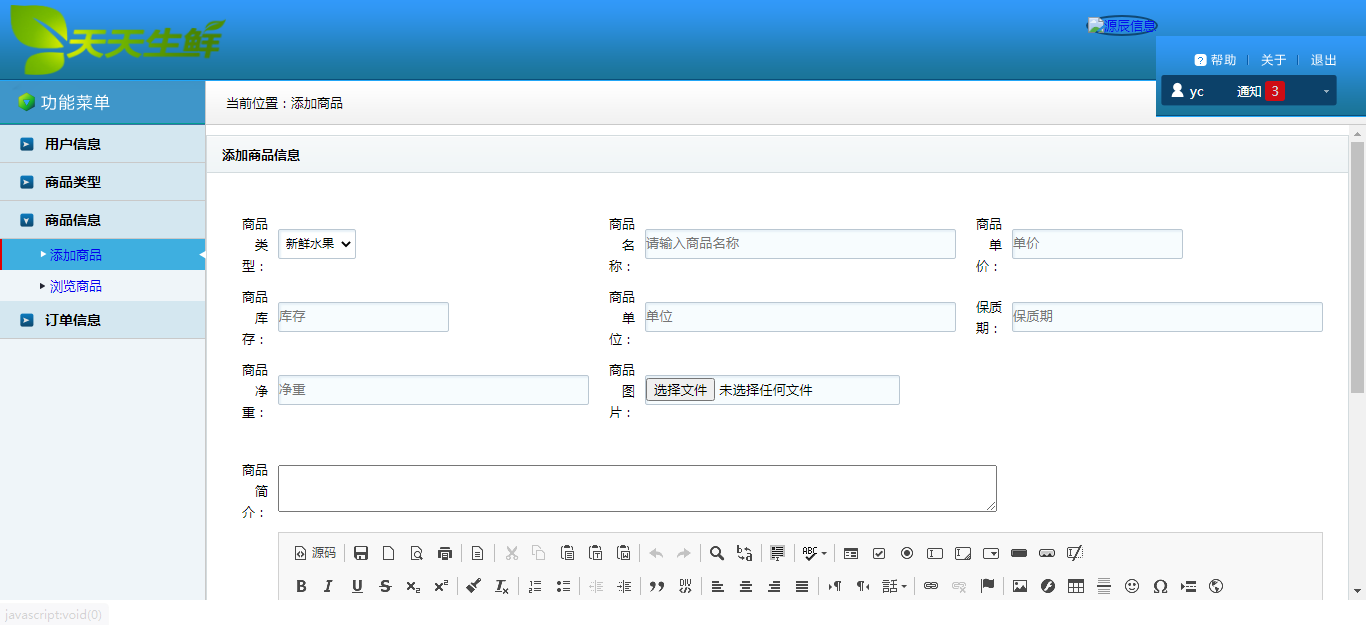Click the 选择文件 upload button
The height and width of the screenshot is (625, 1366).
[680, 390]
